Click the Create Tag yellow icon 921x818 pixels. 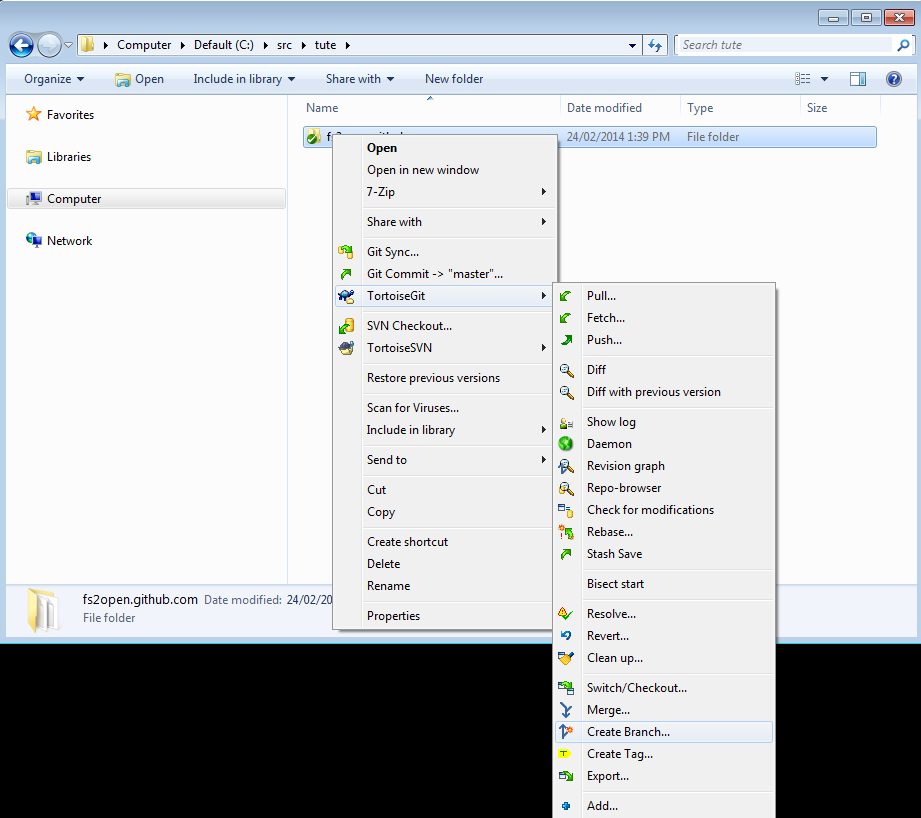tap(567, 754)
